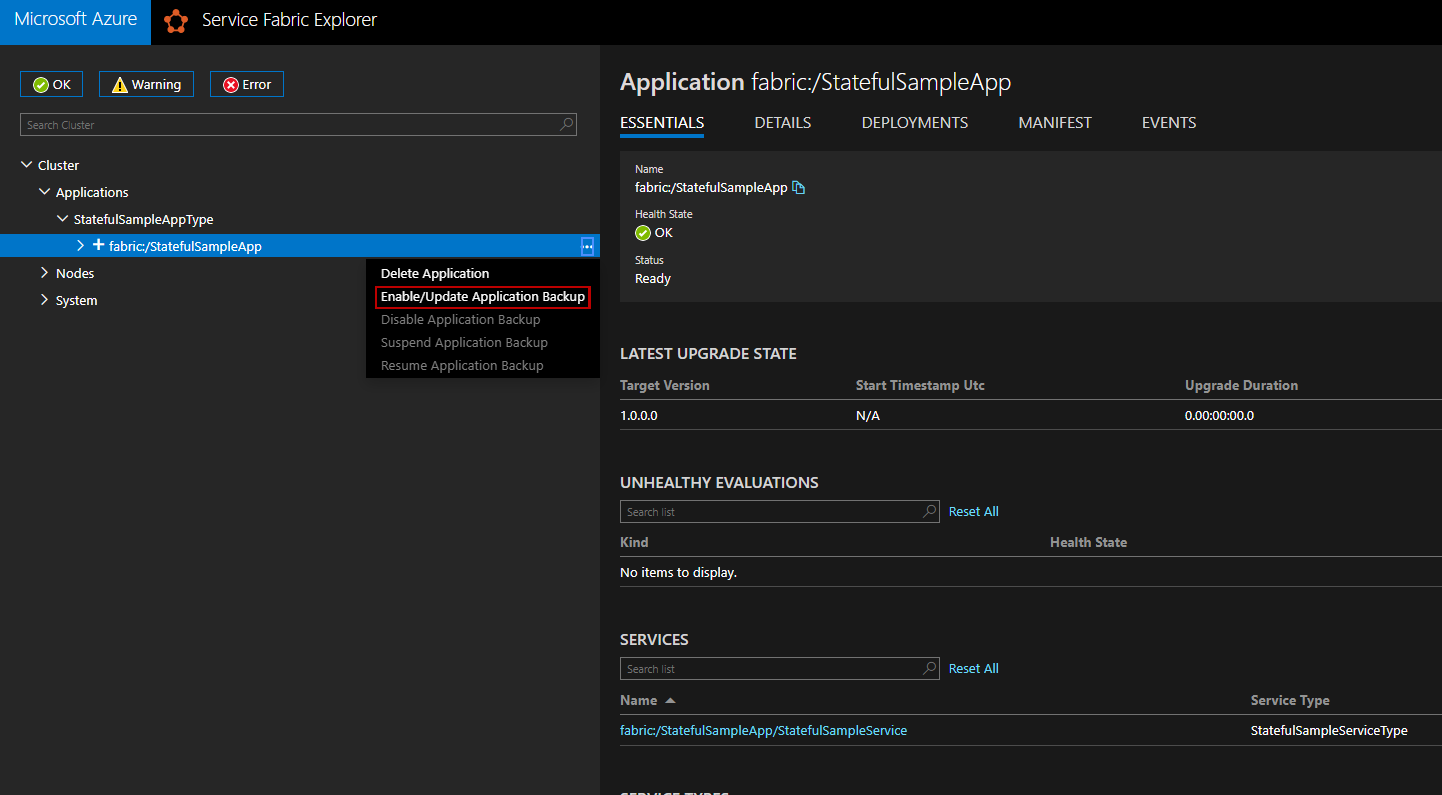
Task: Click the search magnifier in Search Cluster box
Action: click(x=566, y=125)
